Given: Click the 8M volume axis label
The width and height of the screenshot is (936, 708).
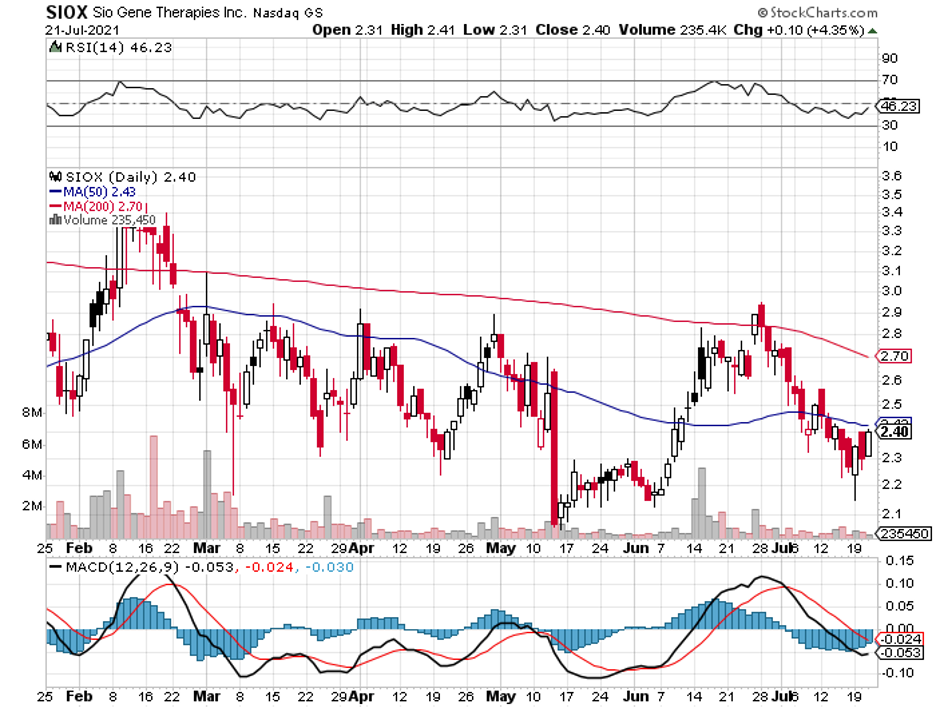Looking at the screenshot, I should (x=33, y=413).
